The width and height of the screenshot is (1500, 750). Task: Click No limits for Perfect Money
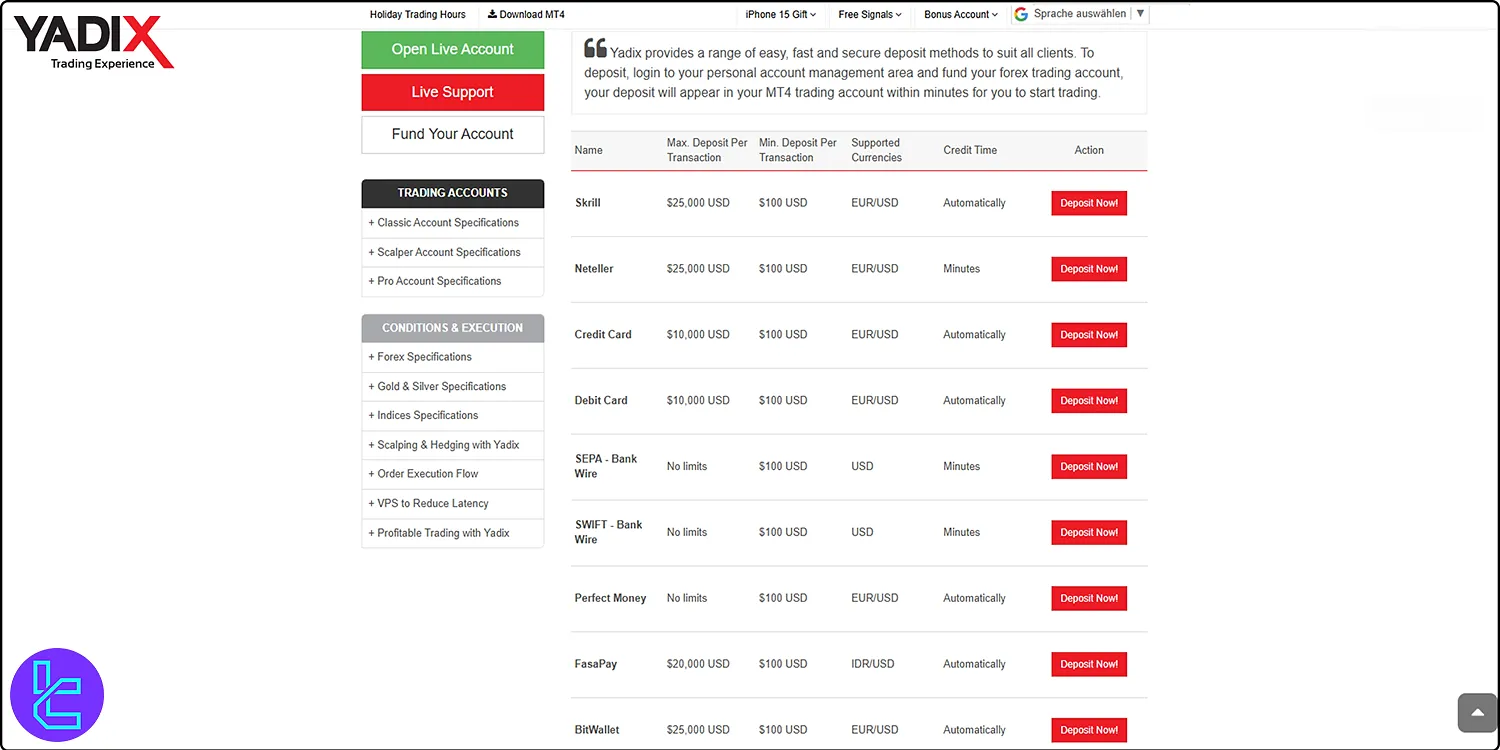point(687,598)
